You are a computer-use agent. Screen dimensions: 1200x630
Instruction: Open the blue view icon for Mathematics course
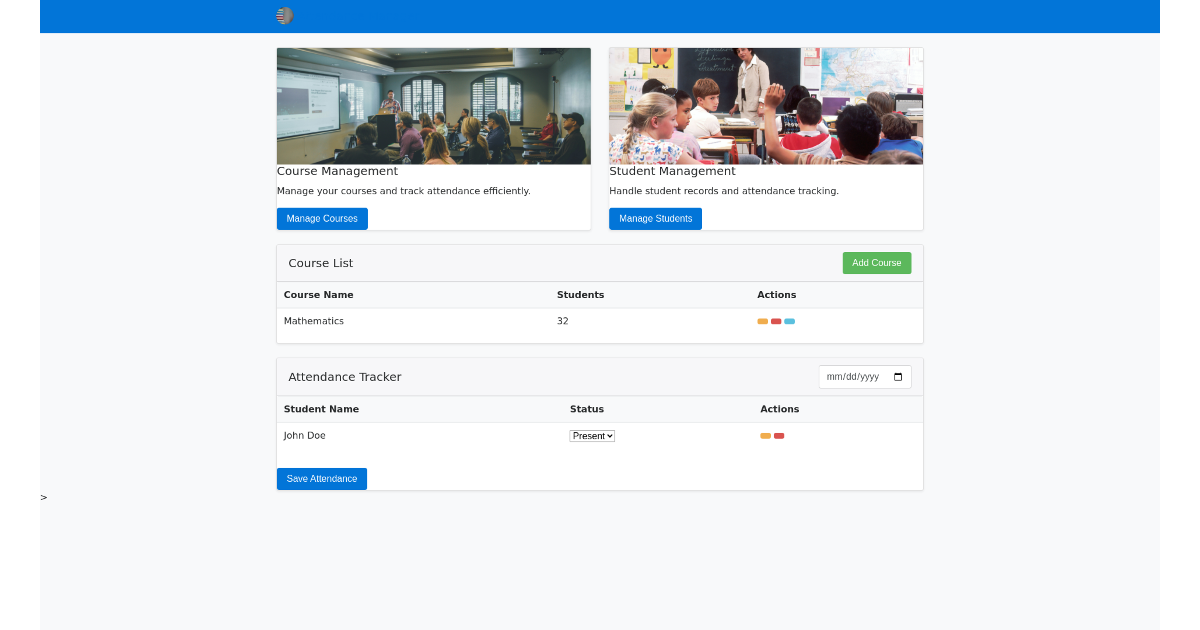pos(789,321)
